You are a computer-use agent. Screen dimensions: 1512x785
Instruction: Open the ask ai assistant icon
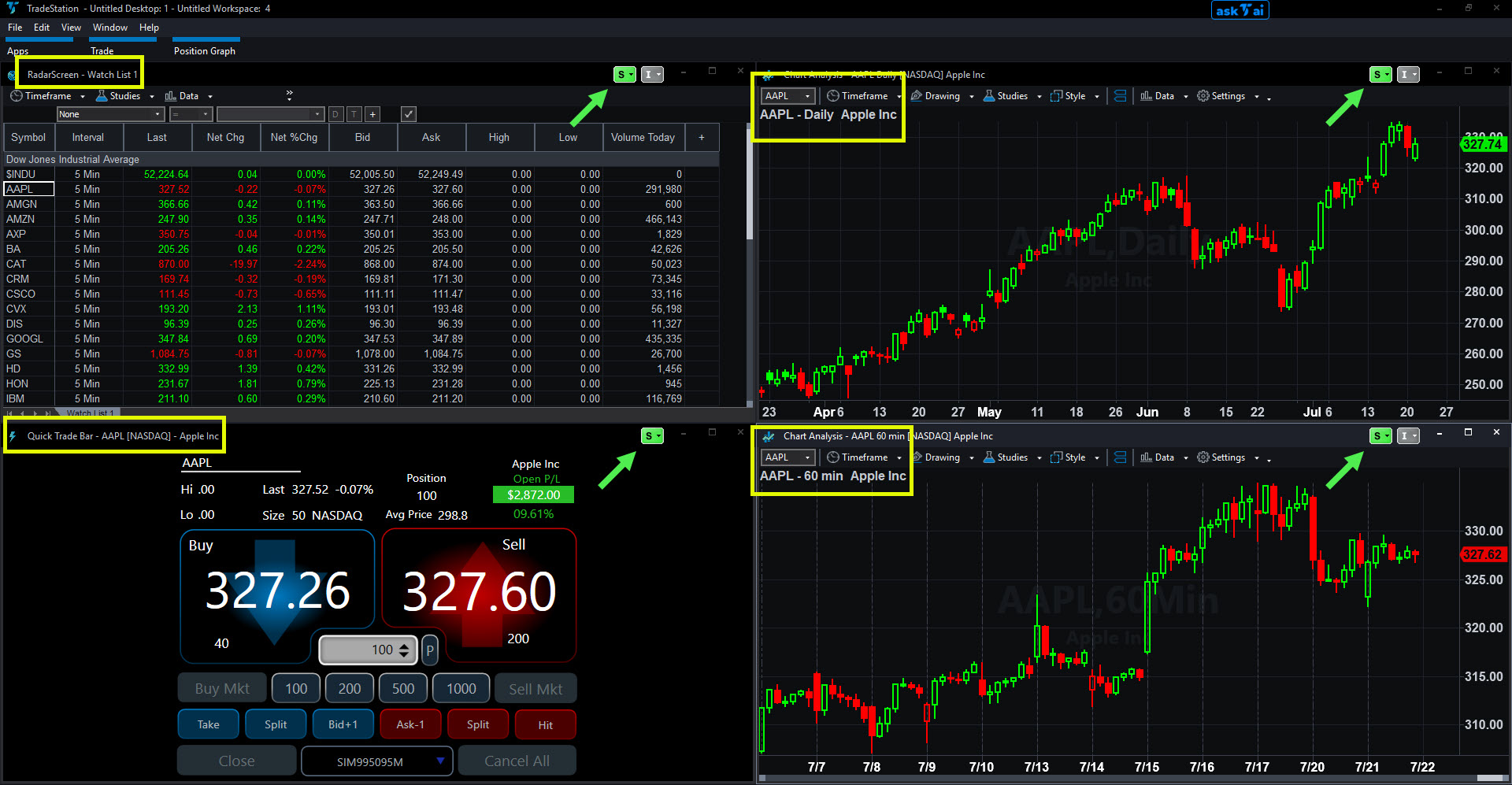(x=1240, y=10)
